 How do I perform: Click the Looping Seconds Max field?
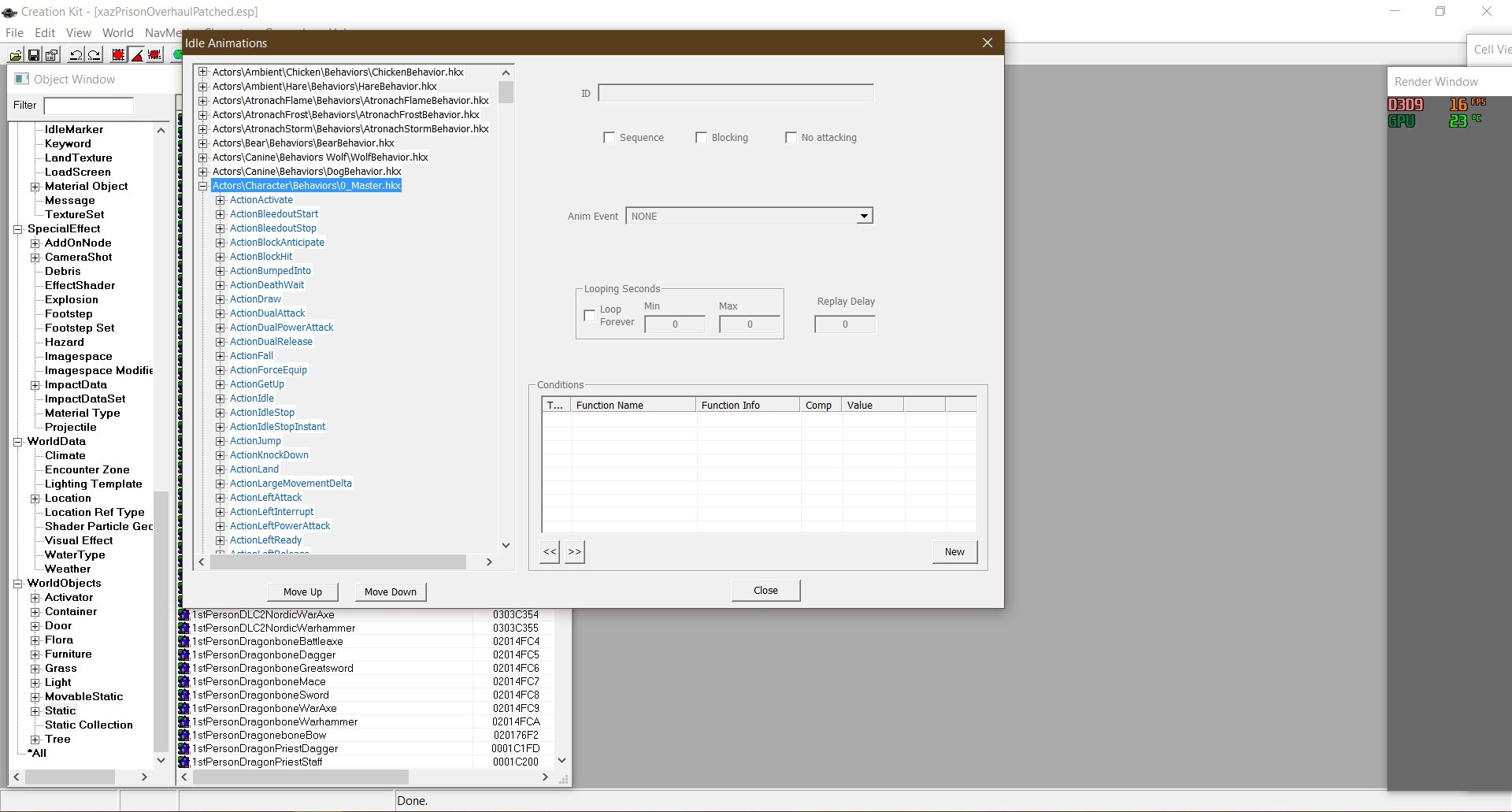coord(750,324)
